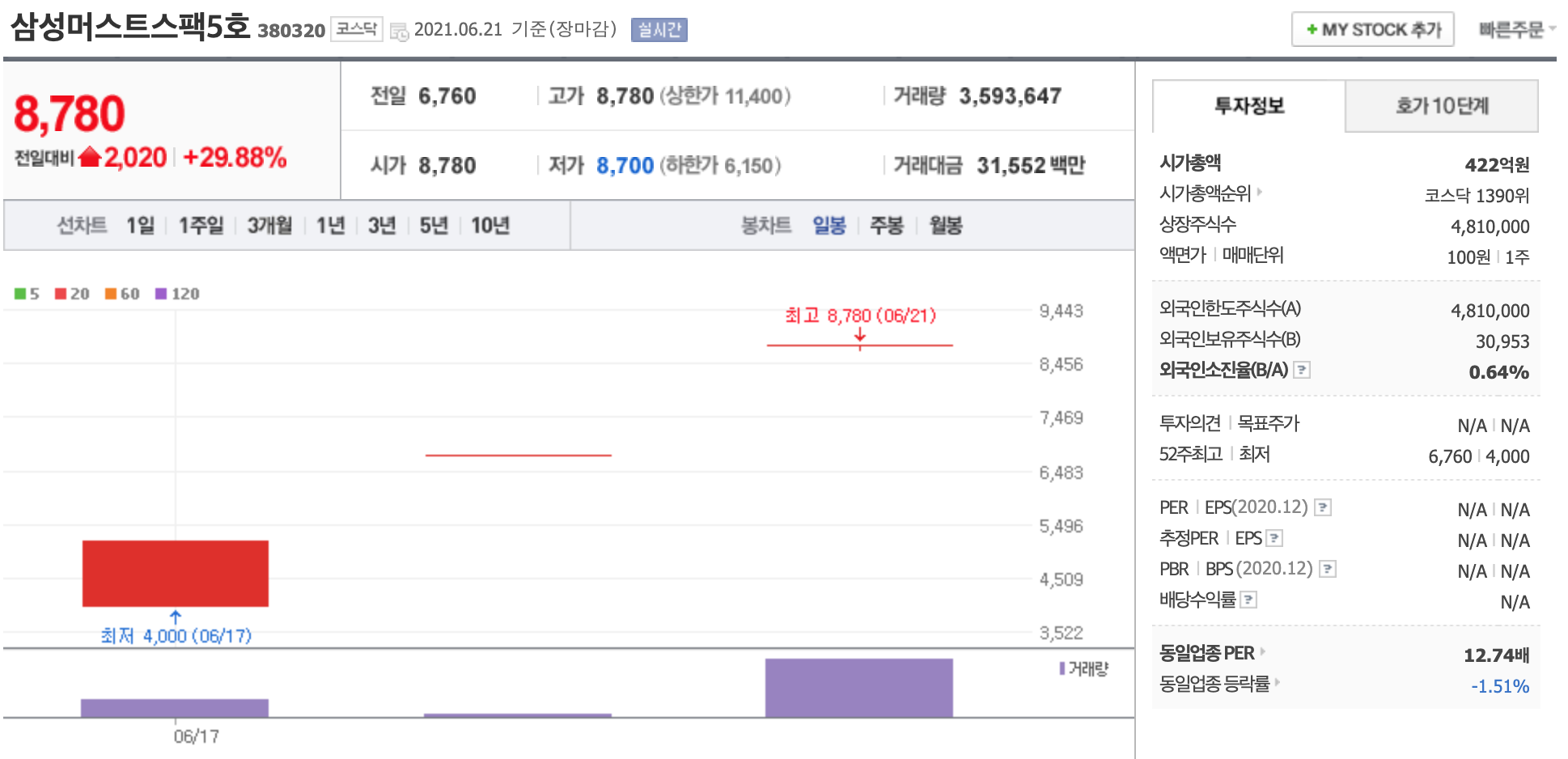Select the 10년 line chart period
Image resolution: width=1568 pixels, height=759 pixels.
(x=490, y=225)
